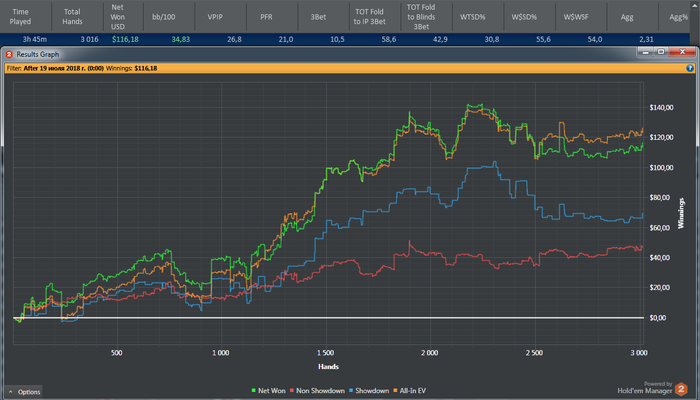Click the filter text After 19 июля 2018

(x=63, y=68)
